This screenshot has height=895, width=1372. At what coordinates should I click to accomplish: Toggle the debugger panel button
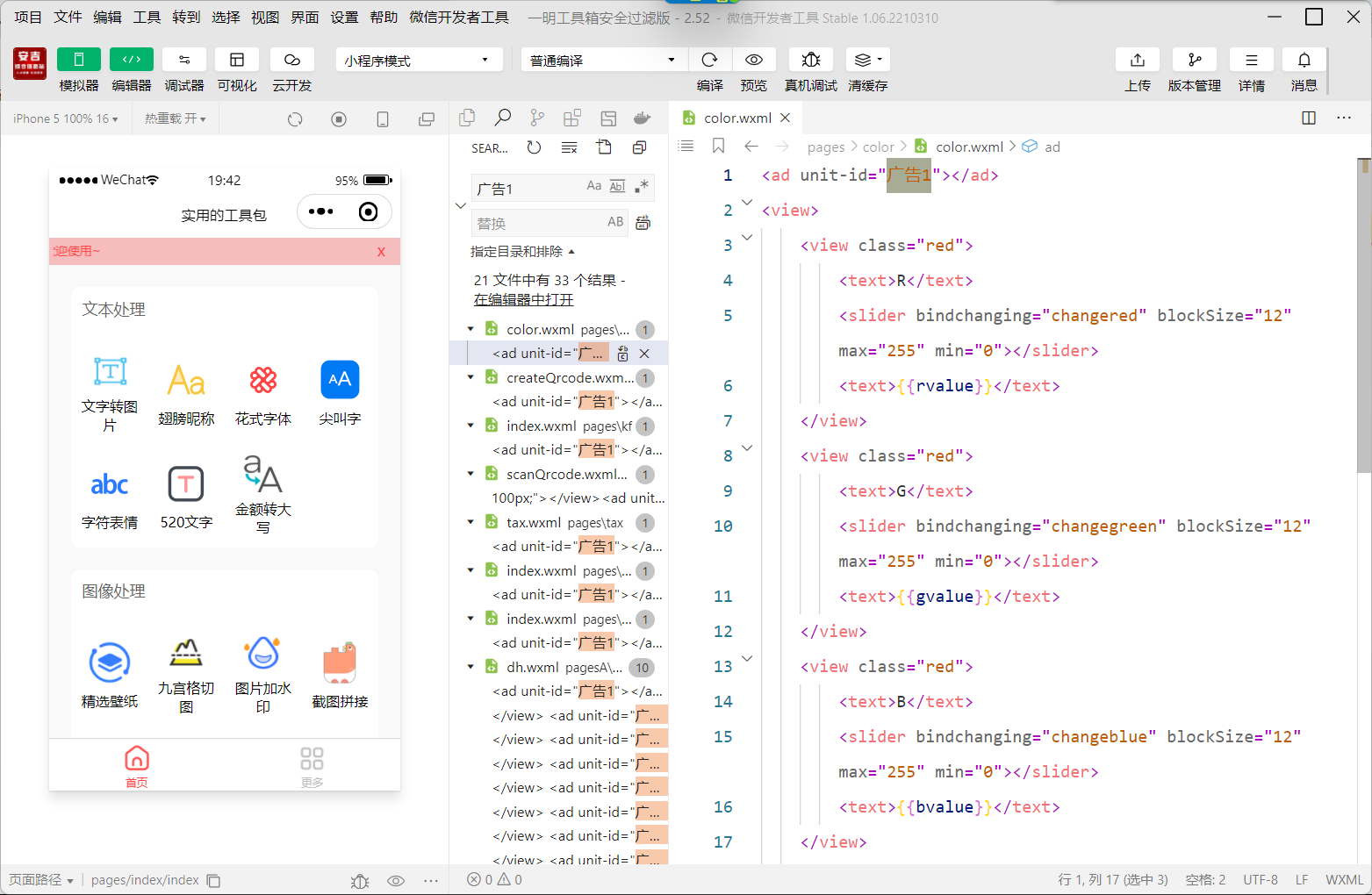[184, 60]
